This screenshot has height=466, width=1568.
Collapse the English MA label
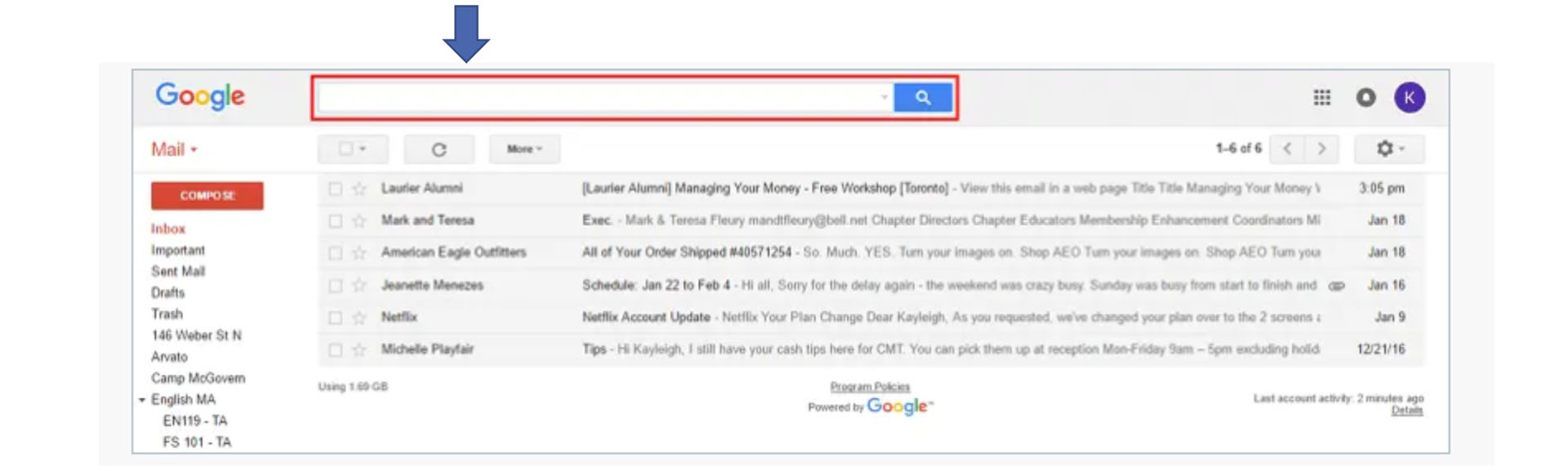click(x=142, y=400)
